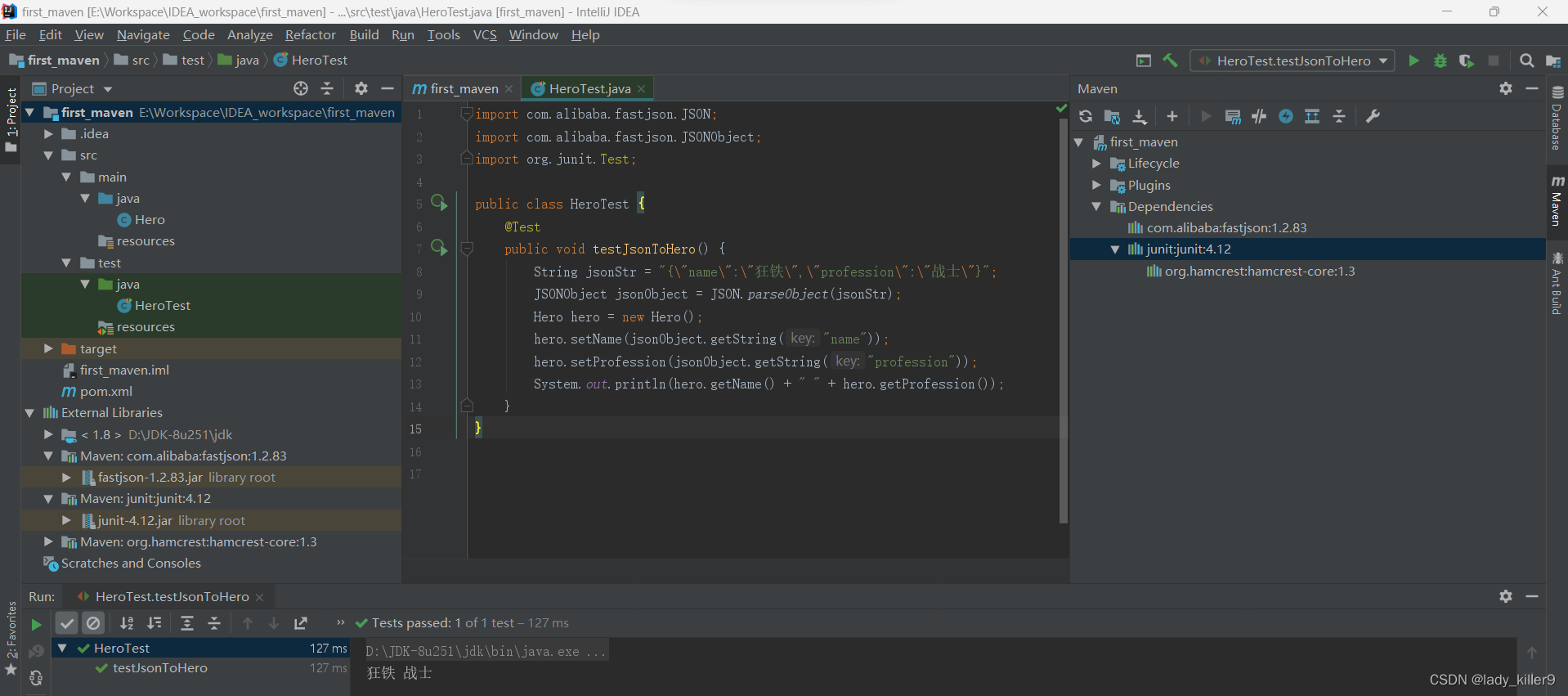Image resolution: width=1568 pixels, height=696 pixels.
Task: Show more Run toolbar actions chevron
Action: [x=340, y=622]
